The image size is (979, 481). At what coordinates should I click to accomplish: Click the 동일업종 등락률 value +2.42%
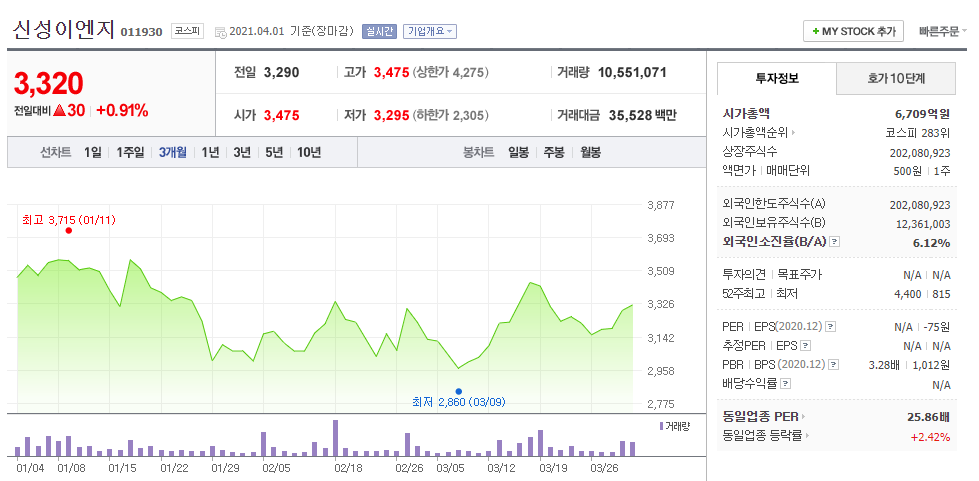[931, 437]
